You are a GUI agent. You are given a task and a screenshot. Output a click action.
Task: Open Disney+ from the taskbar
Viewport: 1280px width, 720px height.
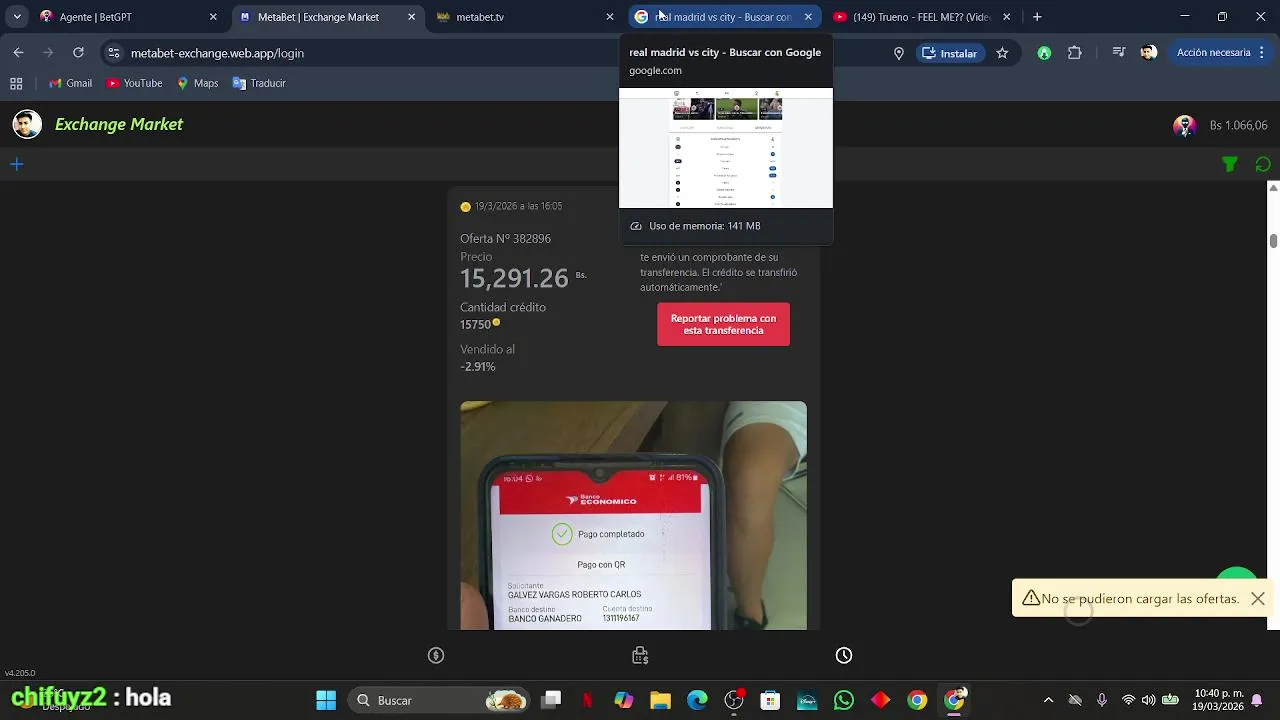807,700
